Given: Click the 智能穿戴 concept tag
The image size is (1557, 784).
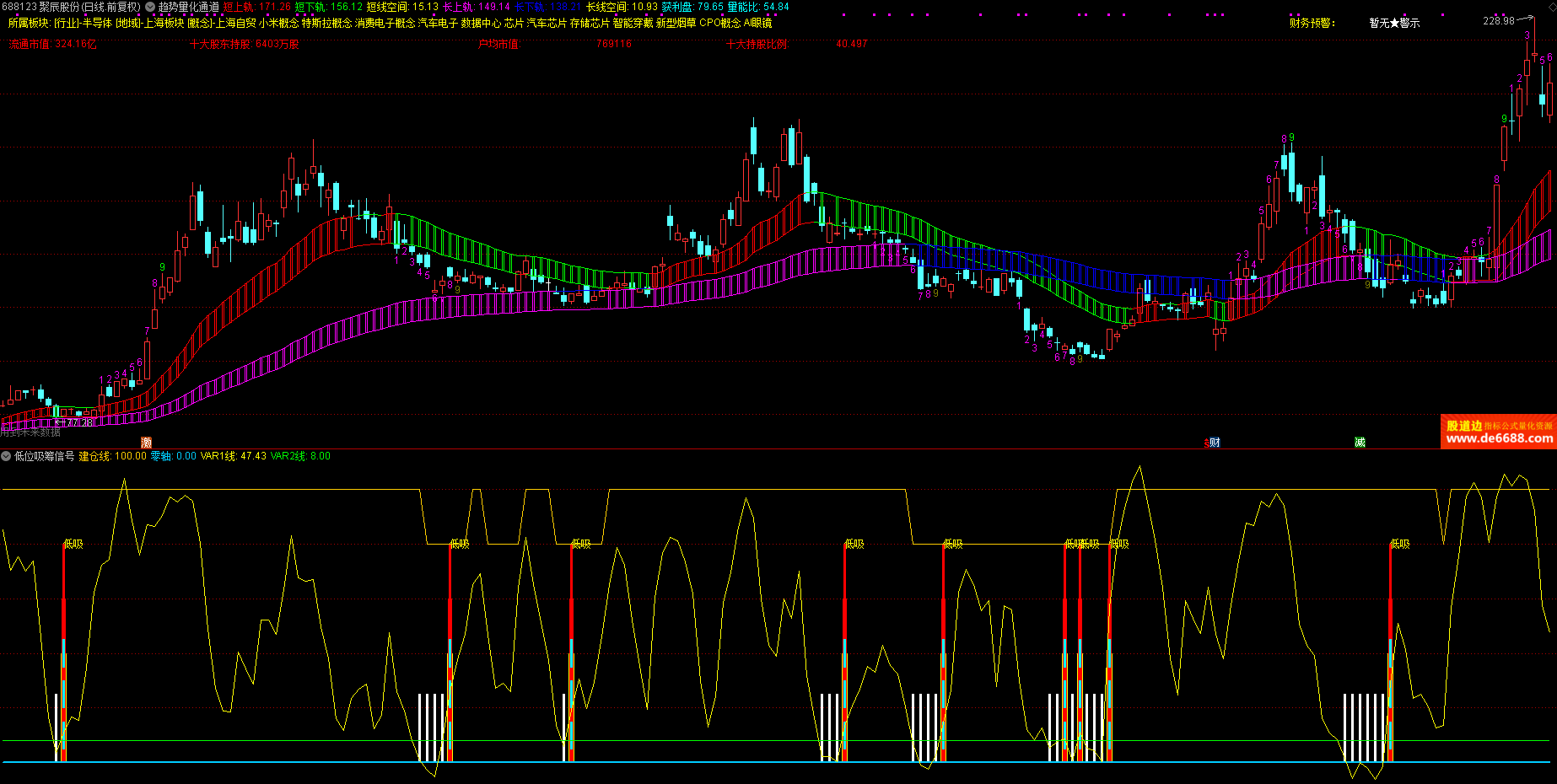Looking at the screenshot, I should pyautogui.click(x=633, y=23).
